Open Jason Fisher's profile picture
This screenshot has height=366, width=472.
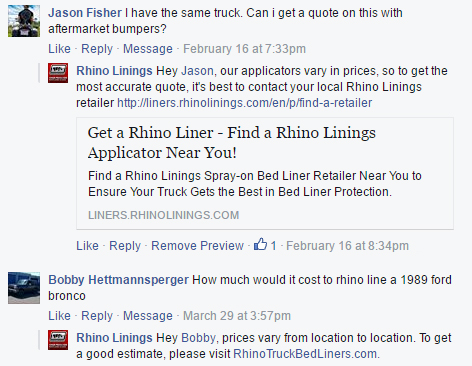[24, 21]
